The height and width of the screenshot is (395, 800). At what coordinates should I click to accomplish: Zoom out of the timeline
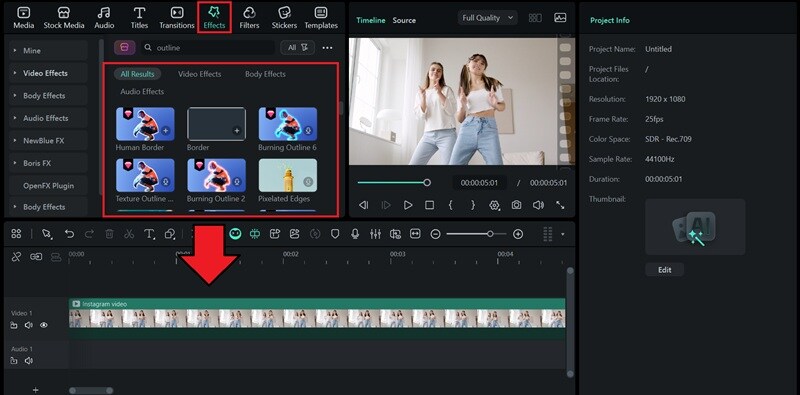(435, 234)
